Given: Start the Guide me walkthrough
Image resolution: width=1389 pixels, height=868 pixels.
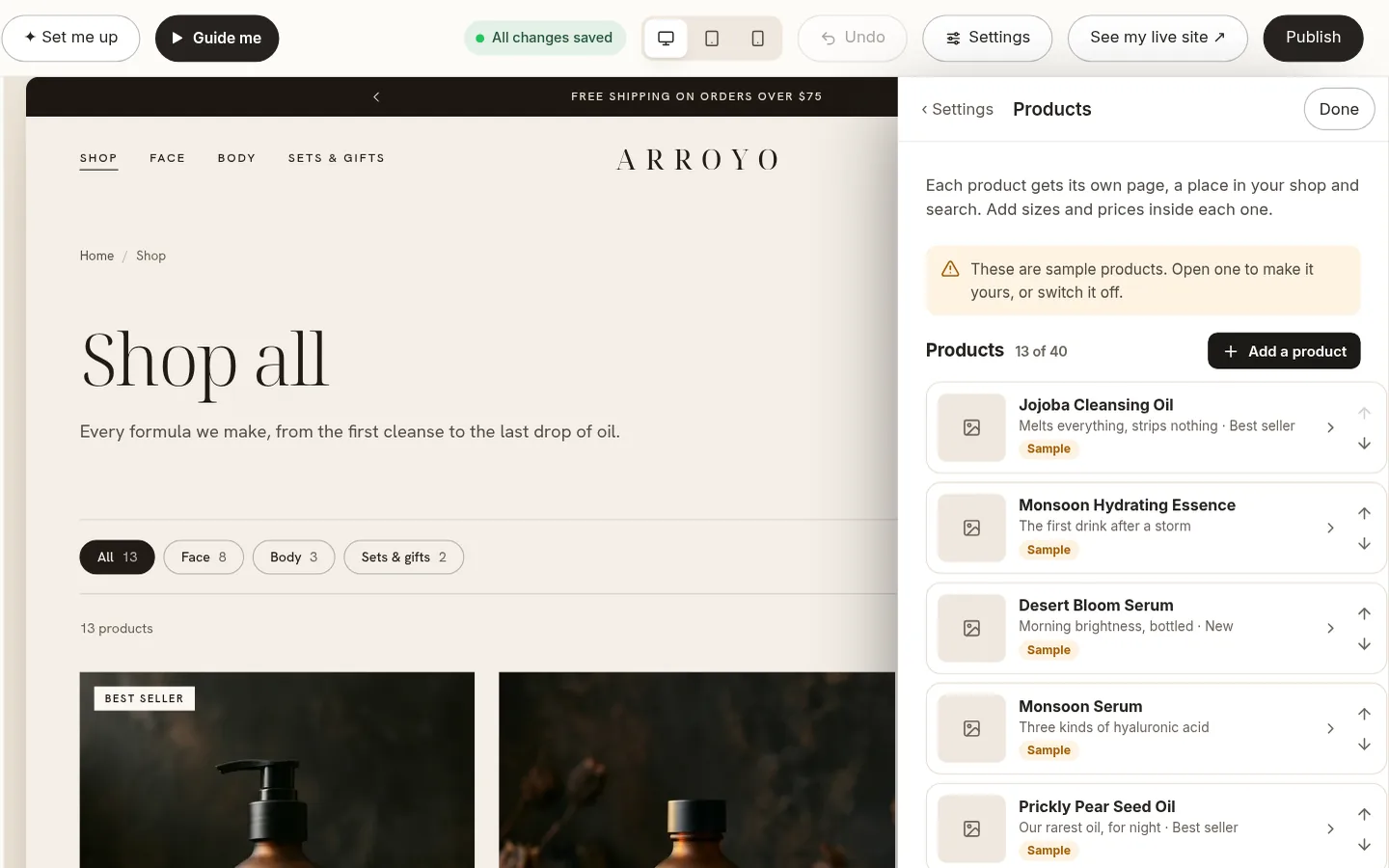Looking at the screenshot, I should point(217,38).
